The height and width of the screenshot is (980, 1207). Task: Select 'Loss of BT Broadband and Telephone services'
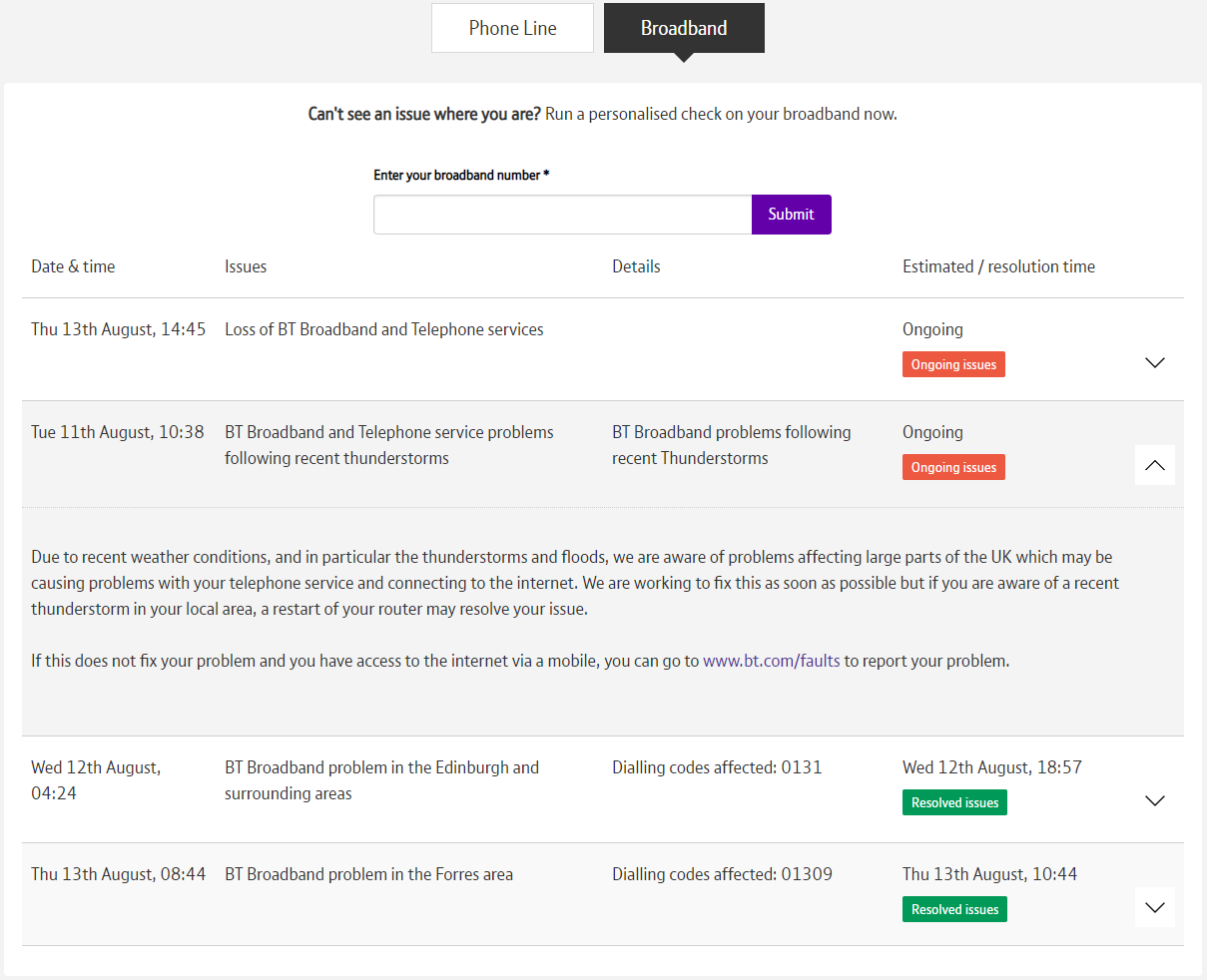(x=384, y=329)
